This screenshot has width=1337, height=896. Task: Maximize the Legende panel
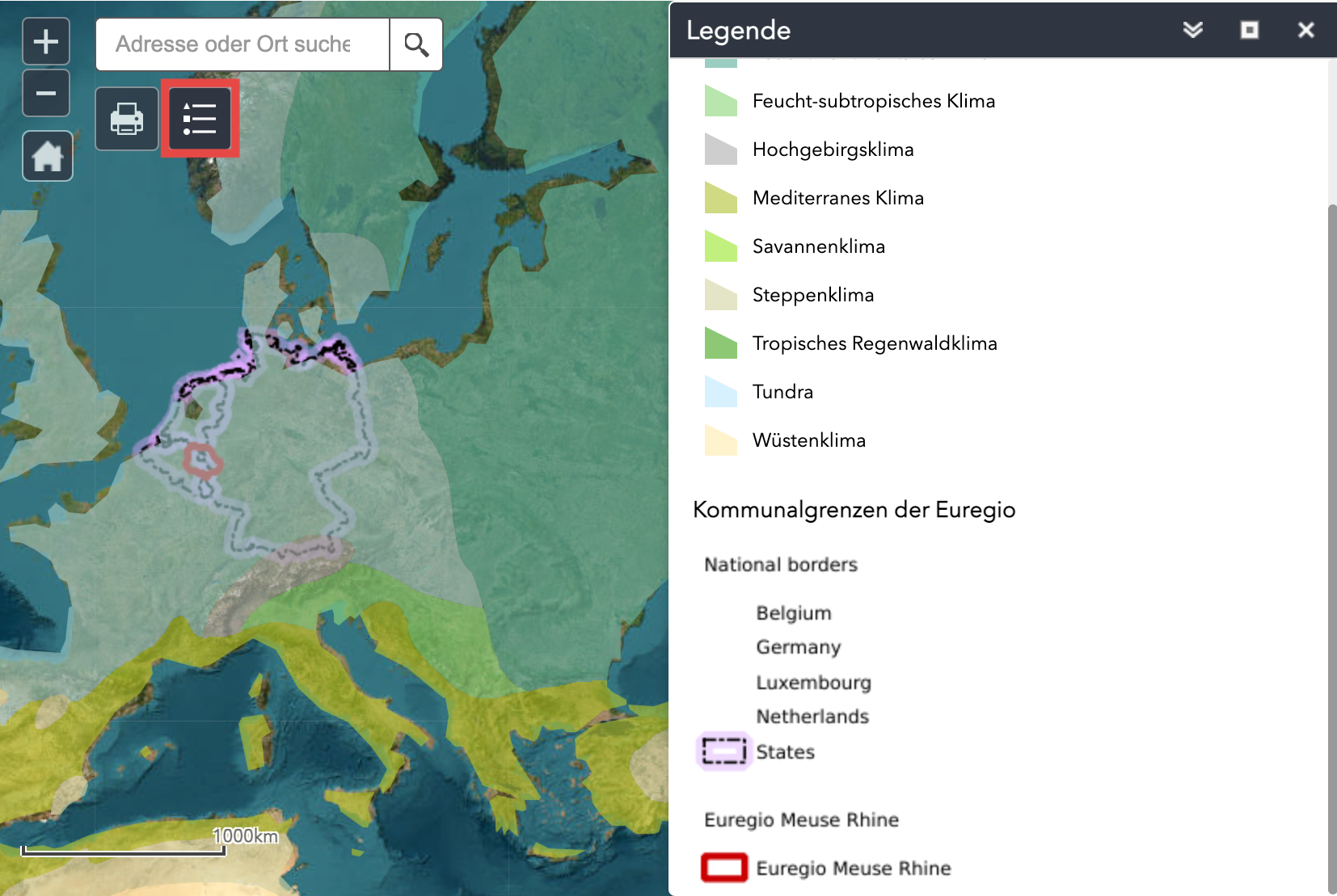[1249, 30]
